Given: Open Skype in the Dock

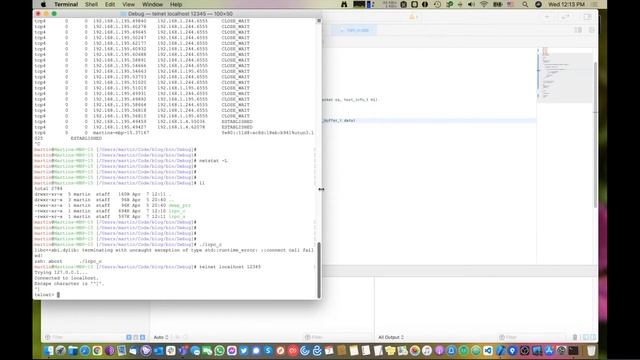Looking at the screenshot, I should tap(268, 351).
